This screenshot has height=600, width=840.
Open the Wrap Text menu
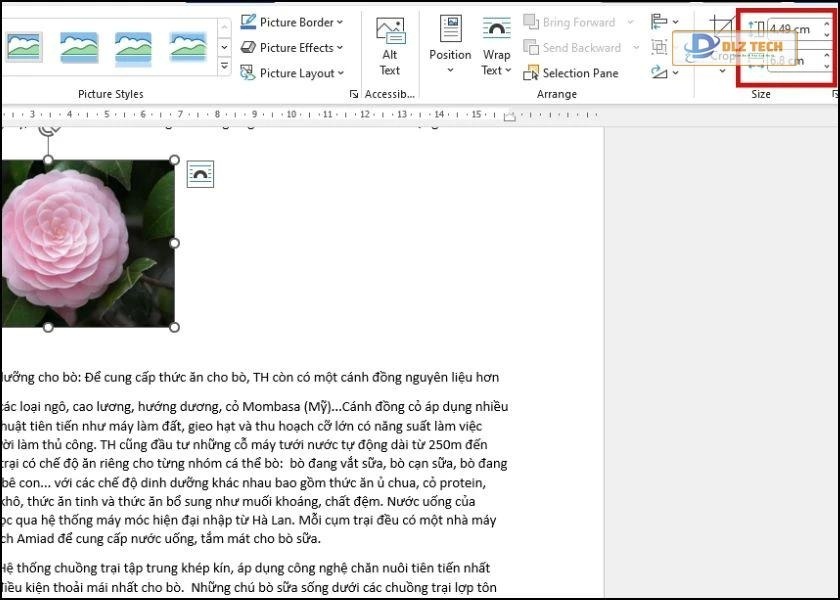[x=496, y=47]
